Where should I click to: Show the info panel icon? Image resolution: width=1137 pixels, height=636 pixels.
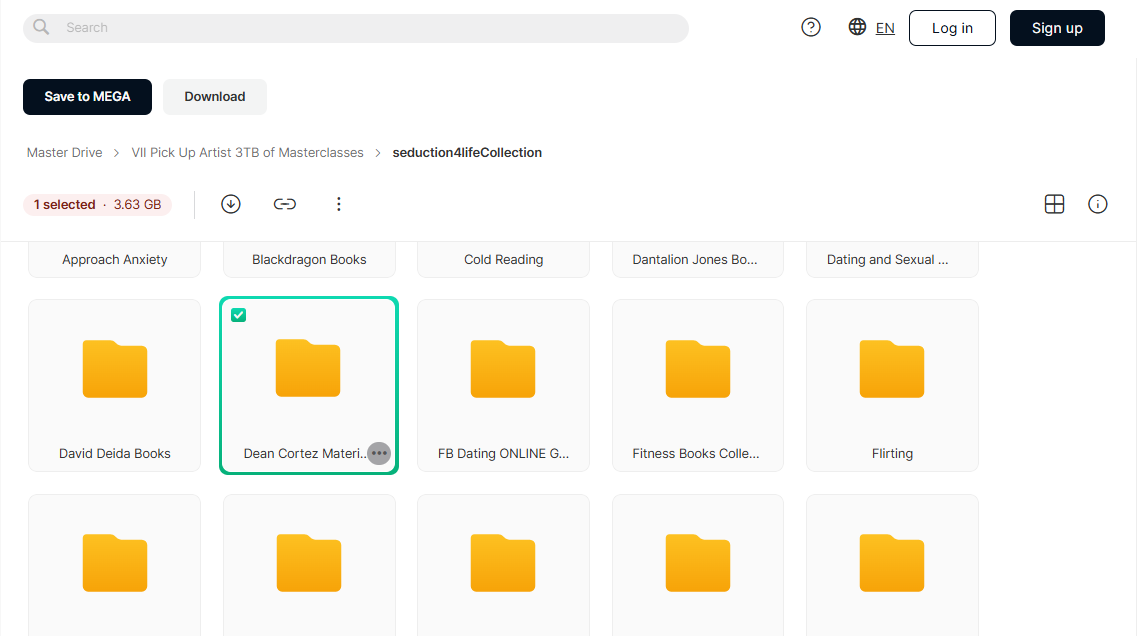point(1098,205)
